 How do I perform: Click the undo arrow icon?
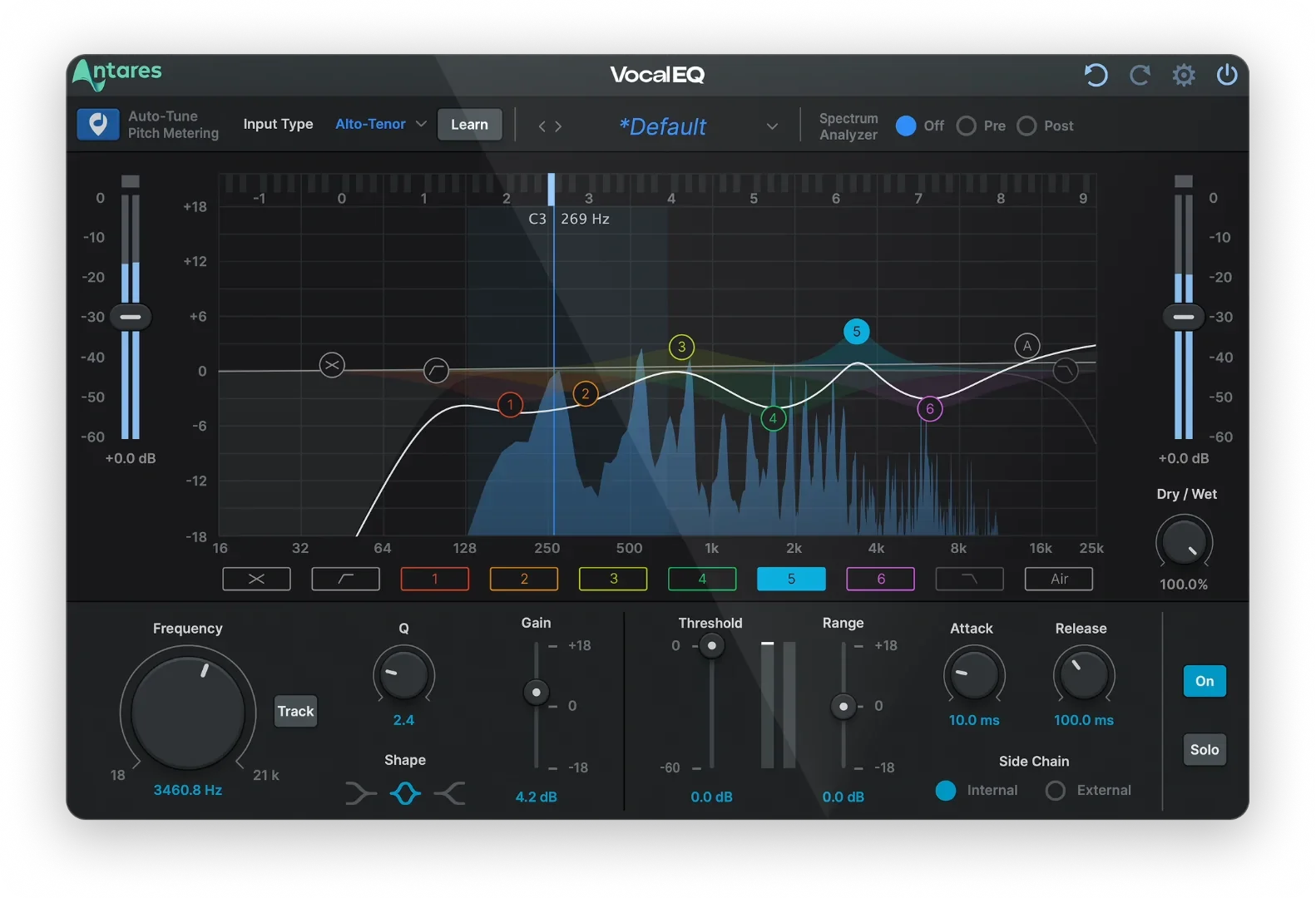1096,75
